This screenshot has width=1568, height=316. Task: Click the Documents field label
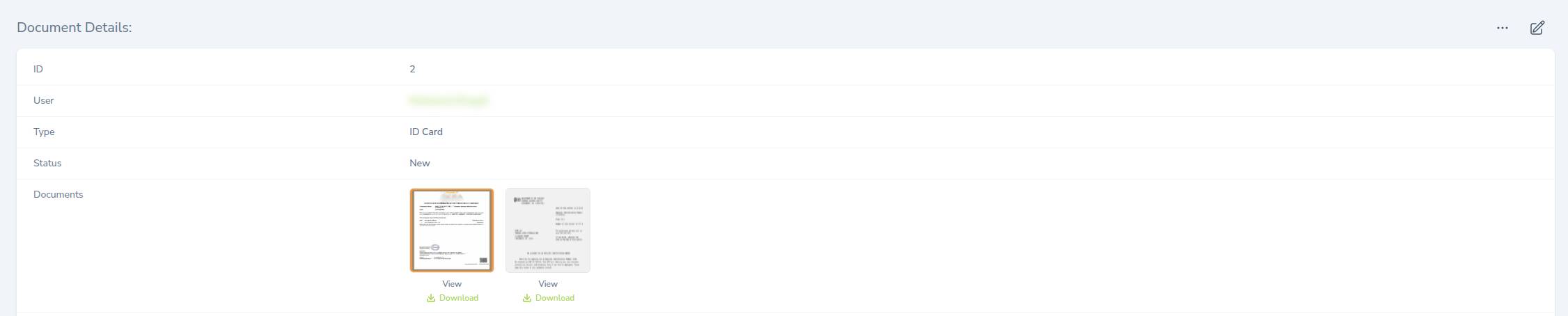click(58, 194)
